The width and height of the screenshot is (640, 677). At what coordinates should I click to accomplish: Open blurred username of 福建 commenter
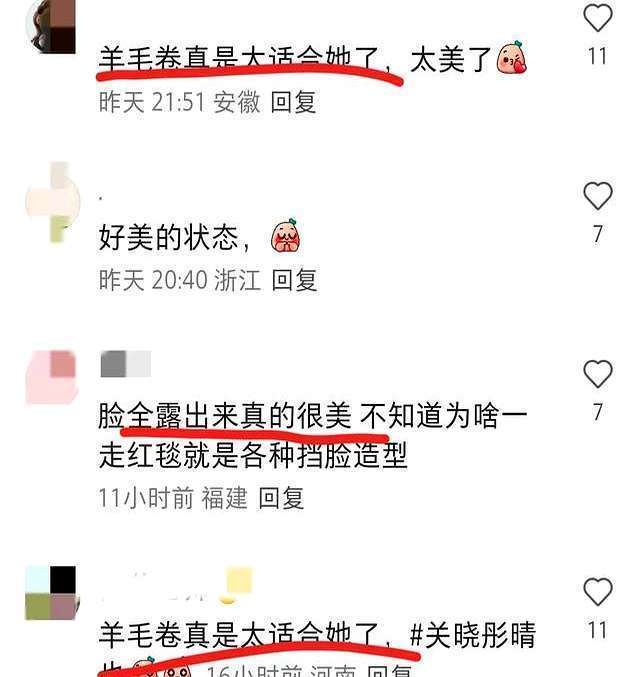click(126, 364)
